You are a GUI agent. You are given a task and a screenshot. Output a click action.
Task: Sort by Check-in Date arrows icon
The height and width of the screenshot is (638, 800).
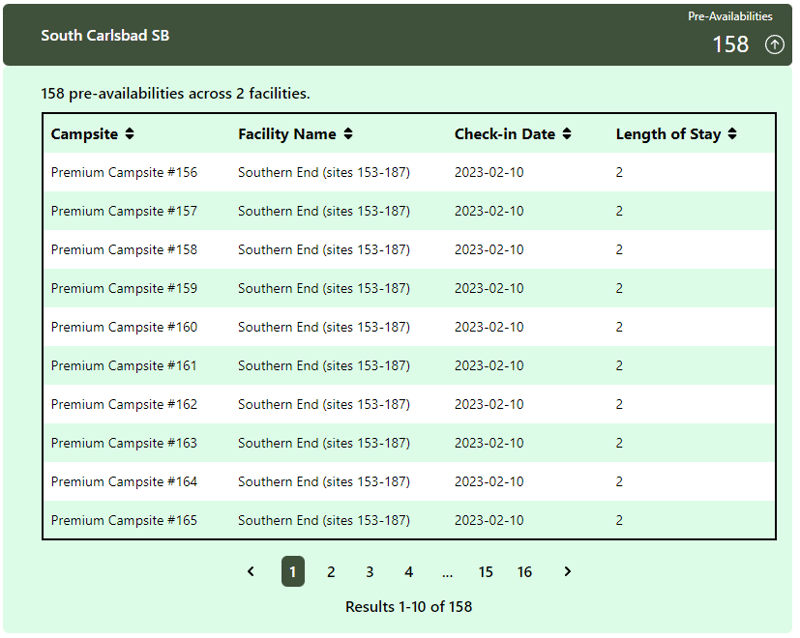pyautogui.click(x=567, y=134)
